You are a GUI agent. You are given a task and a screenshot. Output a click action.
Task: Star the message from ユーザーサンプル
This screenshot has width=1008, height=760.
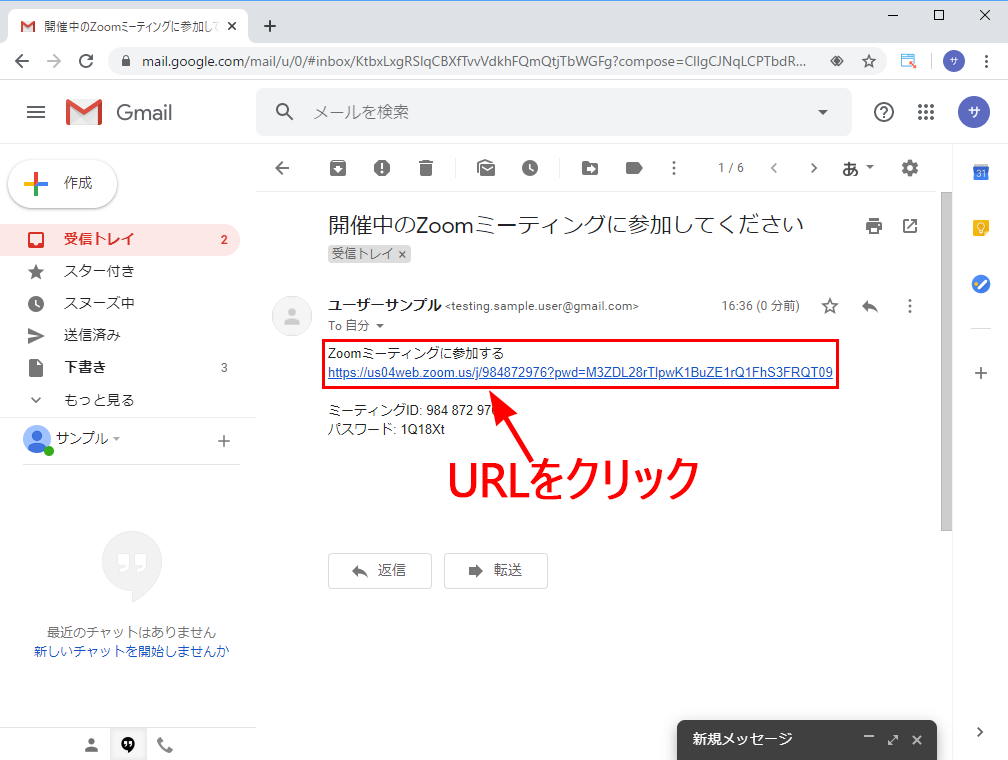[x=830, y=306]
